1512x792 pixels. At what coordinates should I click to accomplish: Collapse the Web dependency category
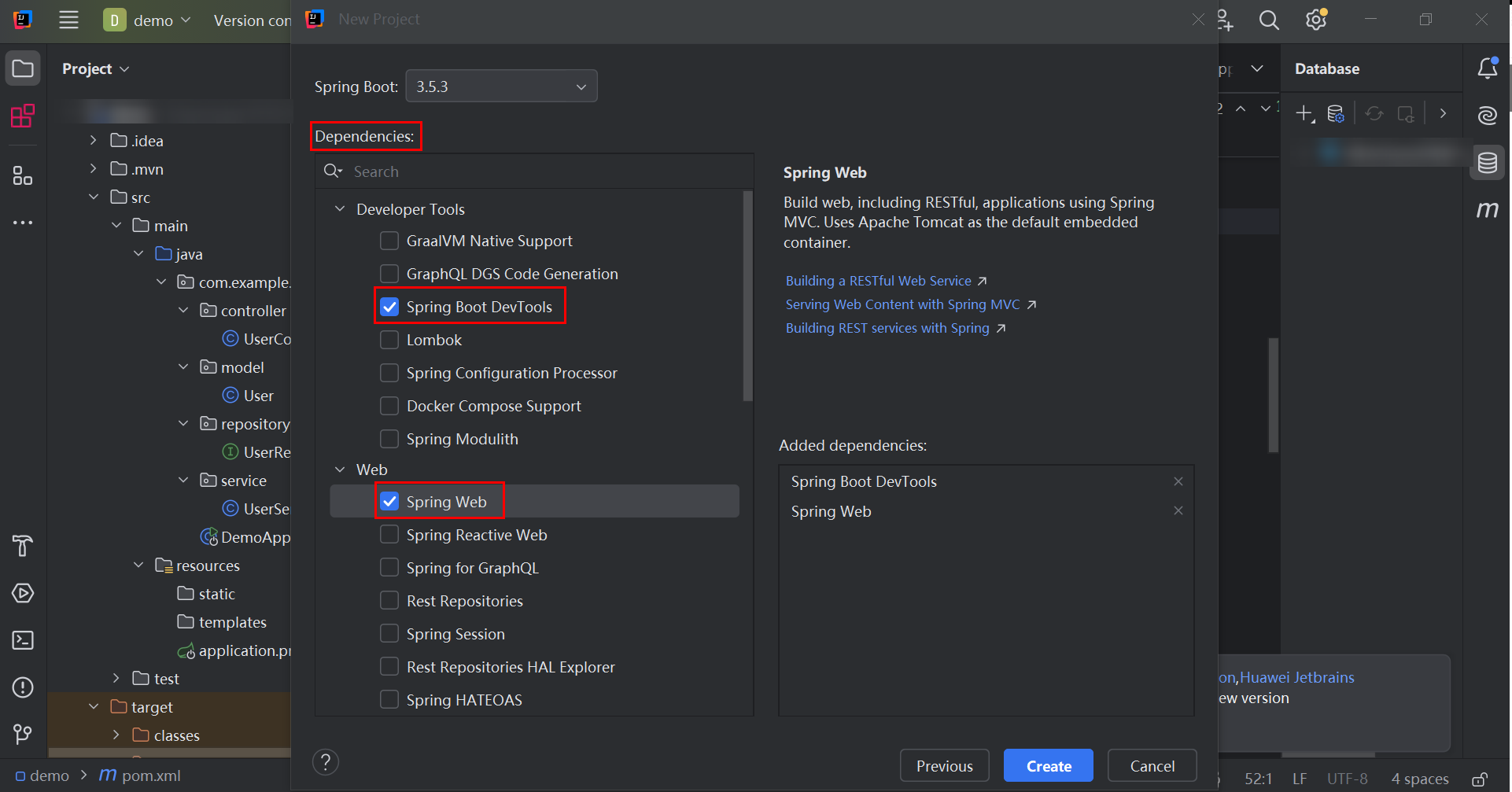pyautogui.click(x=340, y=470)
